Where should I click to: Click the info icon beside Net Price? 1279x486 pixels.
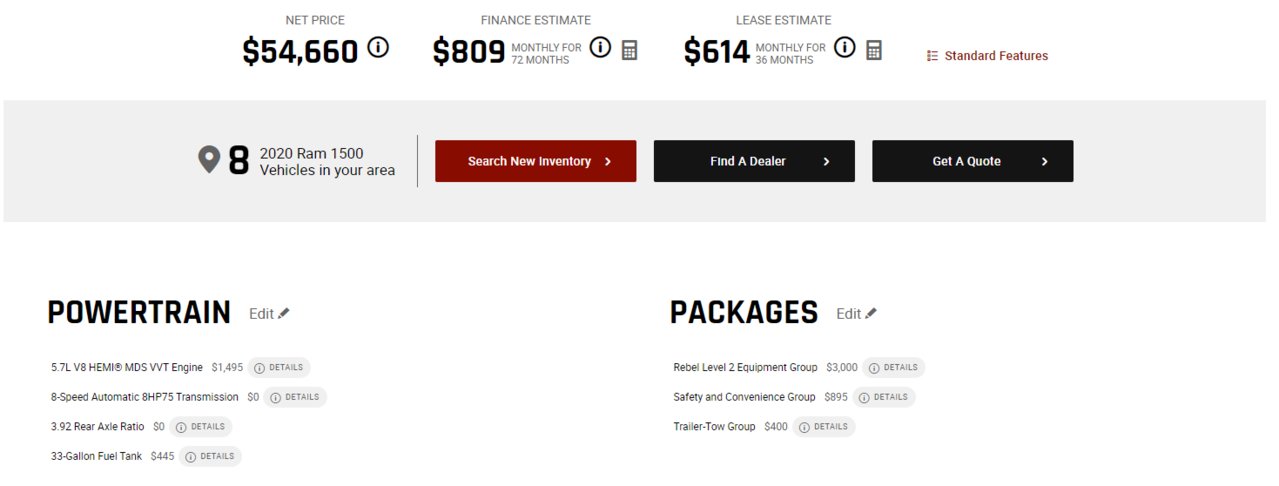378,47
